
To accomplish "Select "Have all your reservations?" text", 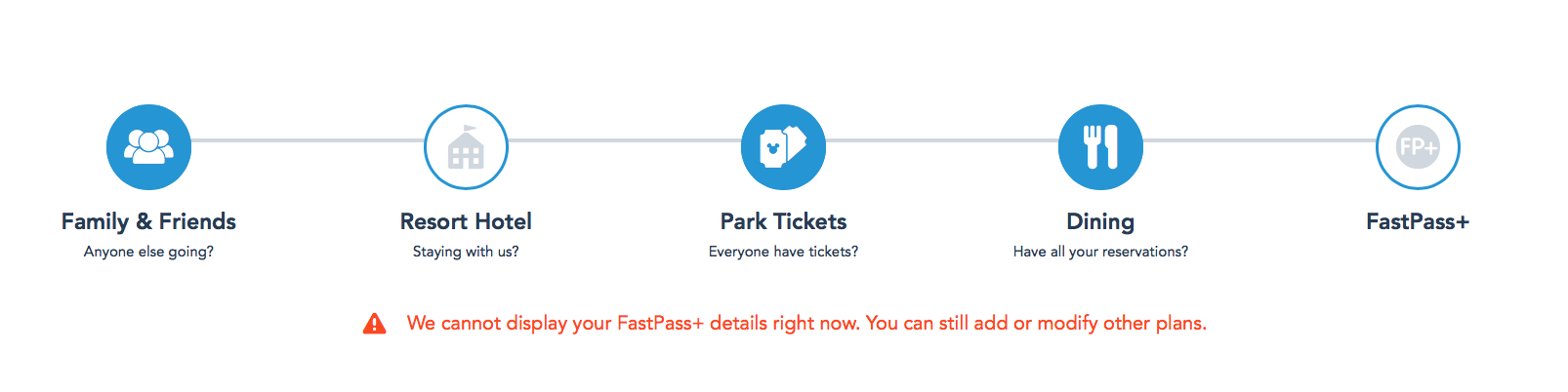I will coord(1100,252).
